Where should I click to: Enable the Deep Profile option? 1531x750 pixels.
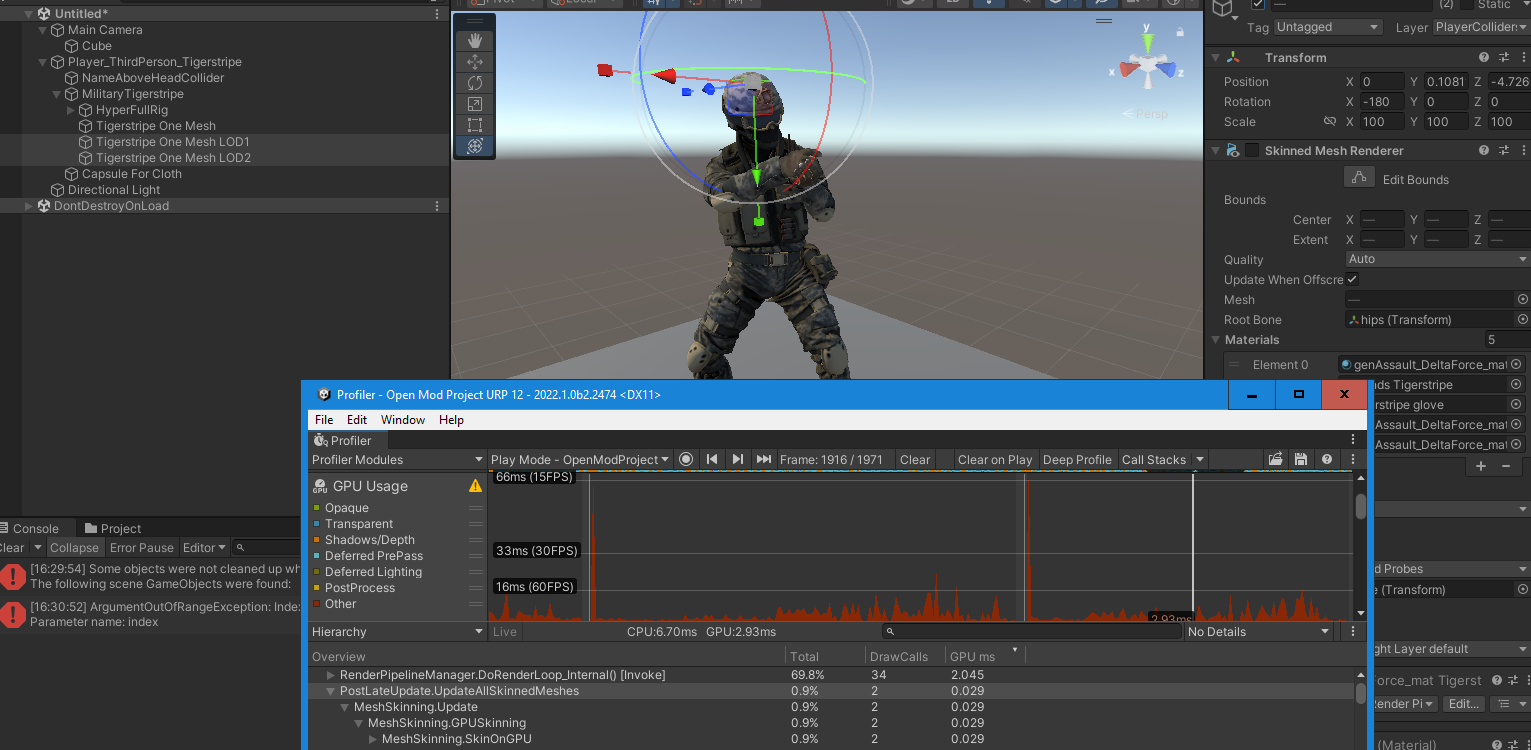[1077, 459]
